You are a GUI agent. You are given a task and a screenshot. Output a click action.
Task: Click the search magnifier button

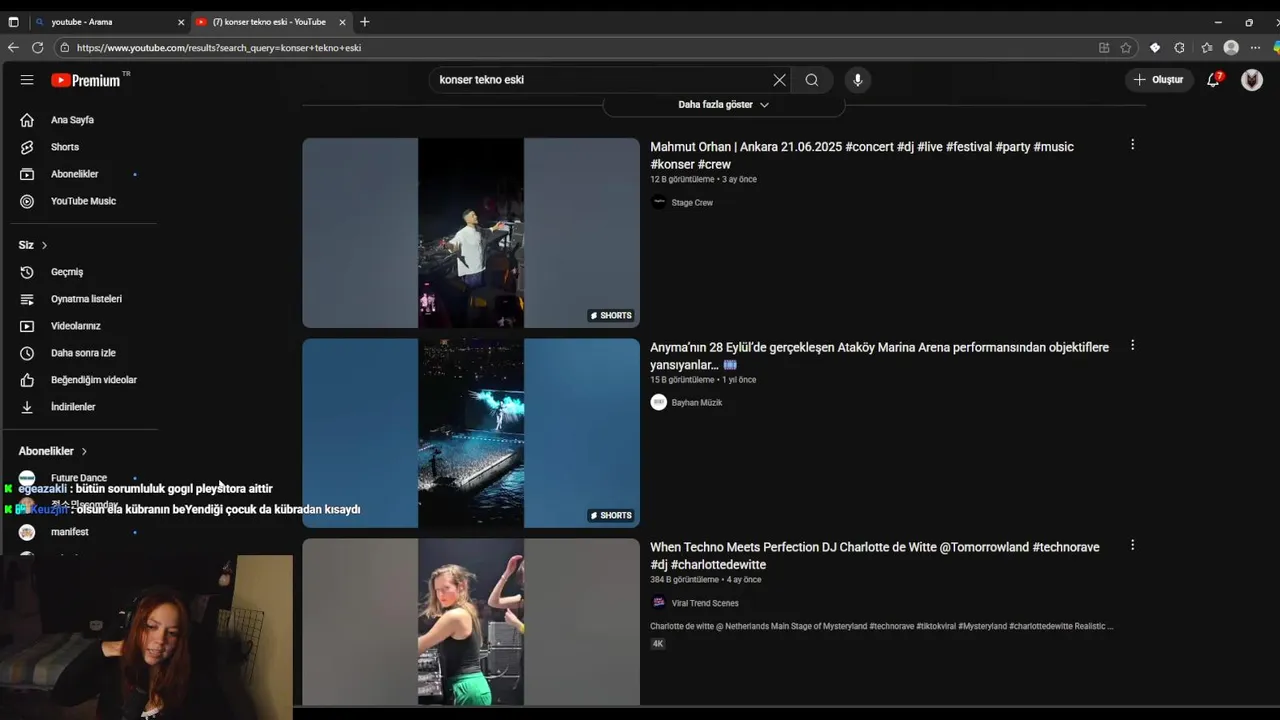812,80
